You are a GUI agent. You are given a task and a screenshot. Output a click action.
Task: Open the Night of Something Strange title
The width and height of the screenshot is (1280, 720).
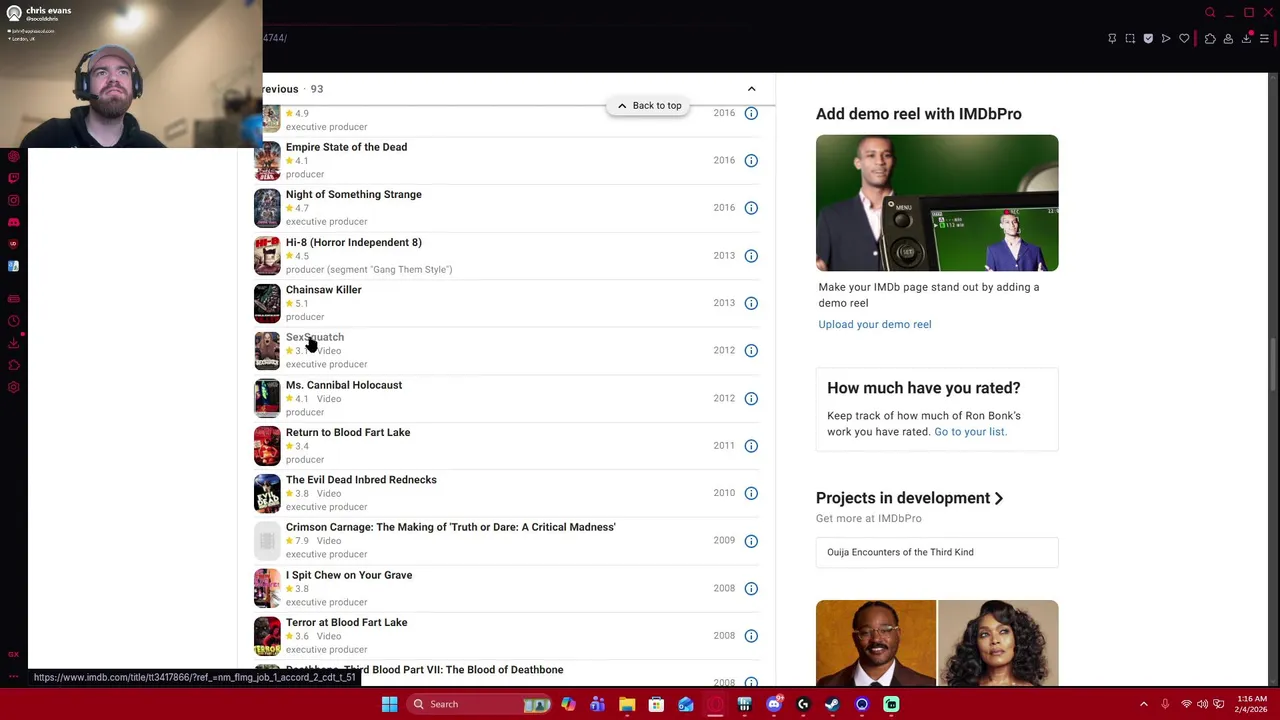tap(353, 195)
